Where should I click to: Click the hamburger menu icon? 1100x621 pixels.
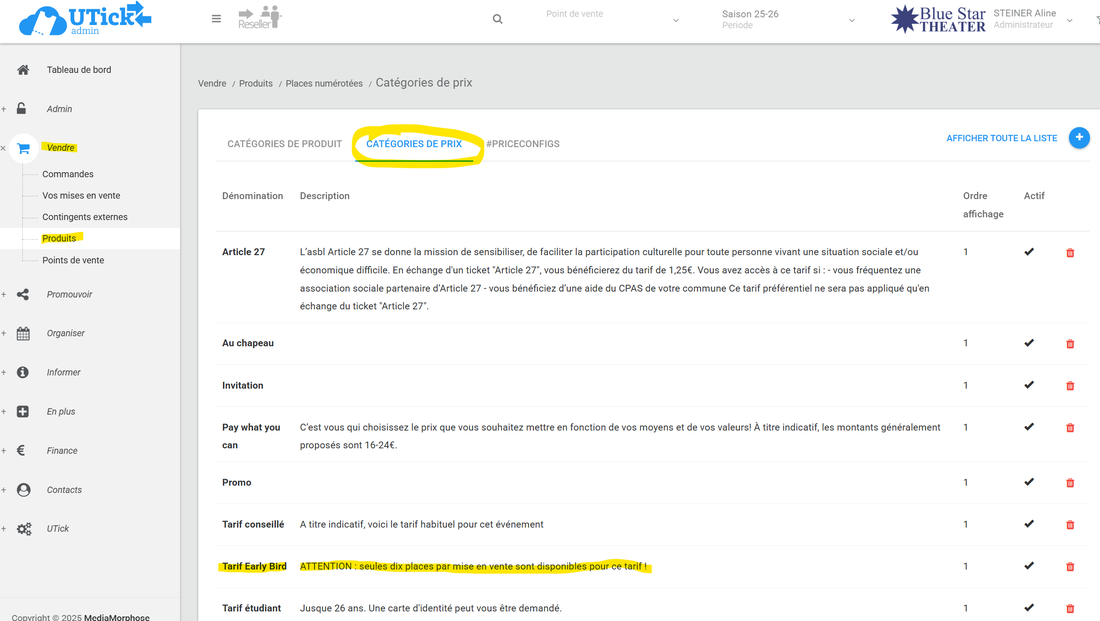coord(216,19)
